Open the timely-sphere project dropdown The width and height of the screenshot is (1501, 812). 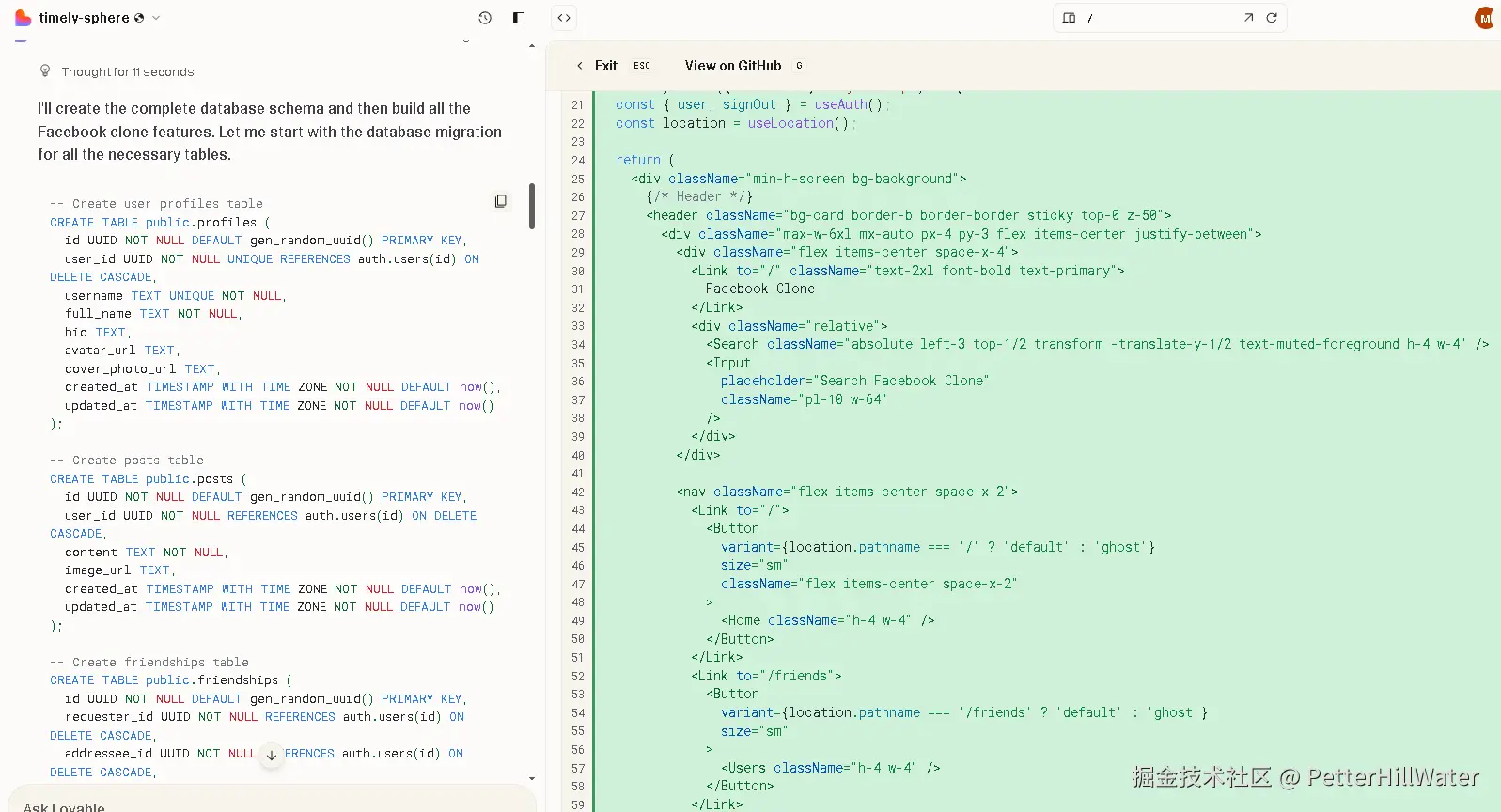click(99, 18)
